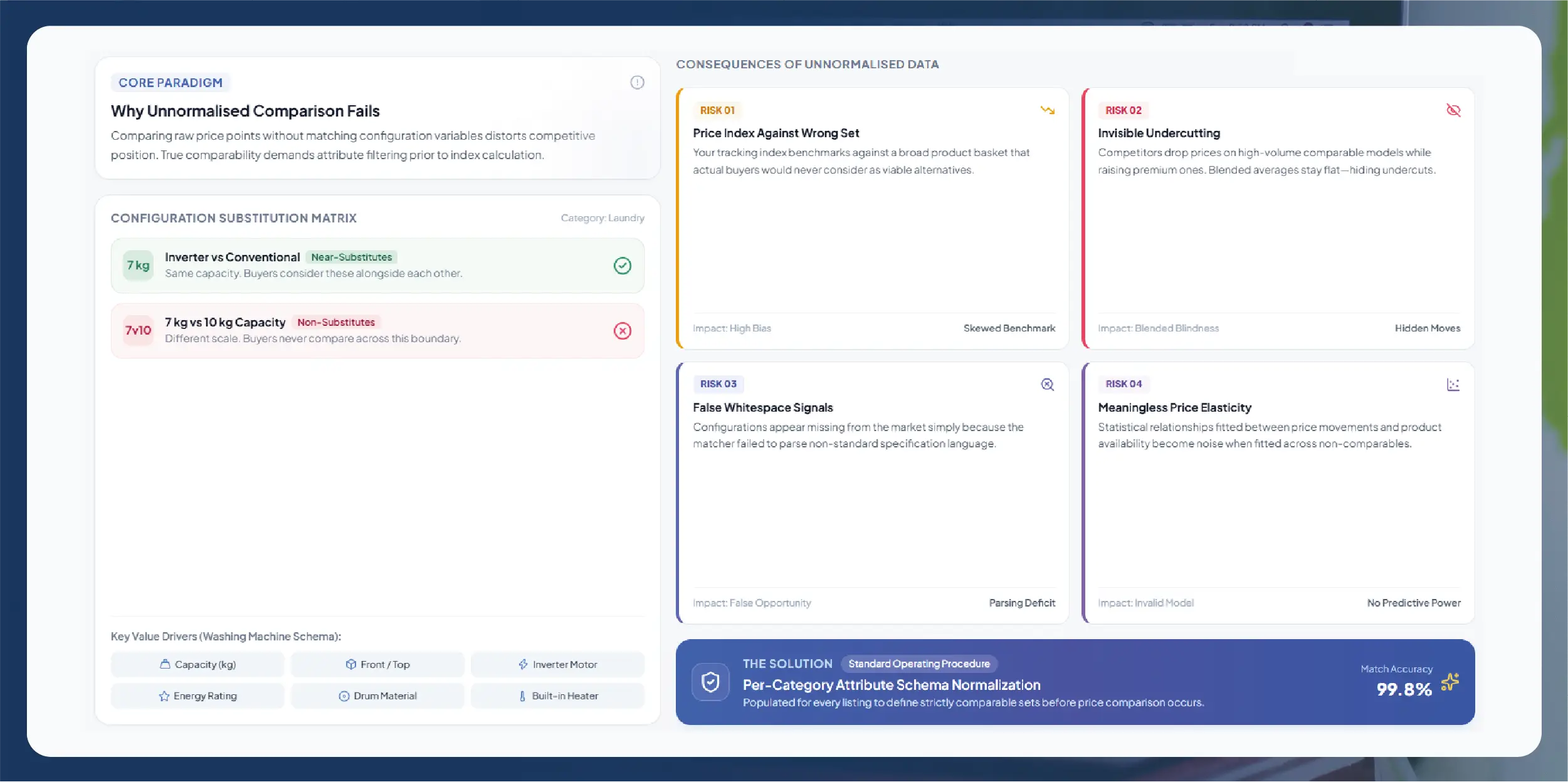The image size is (1568, 782).
Task: Click the RISK 02 badge
Action: (x=1123, y=110)
